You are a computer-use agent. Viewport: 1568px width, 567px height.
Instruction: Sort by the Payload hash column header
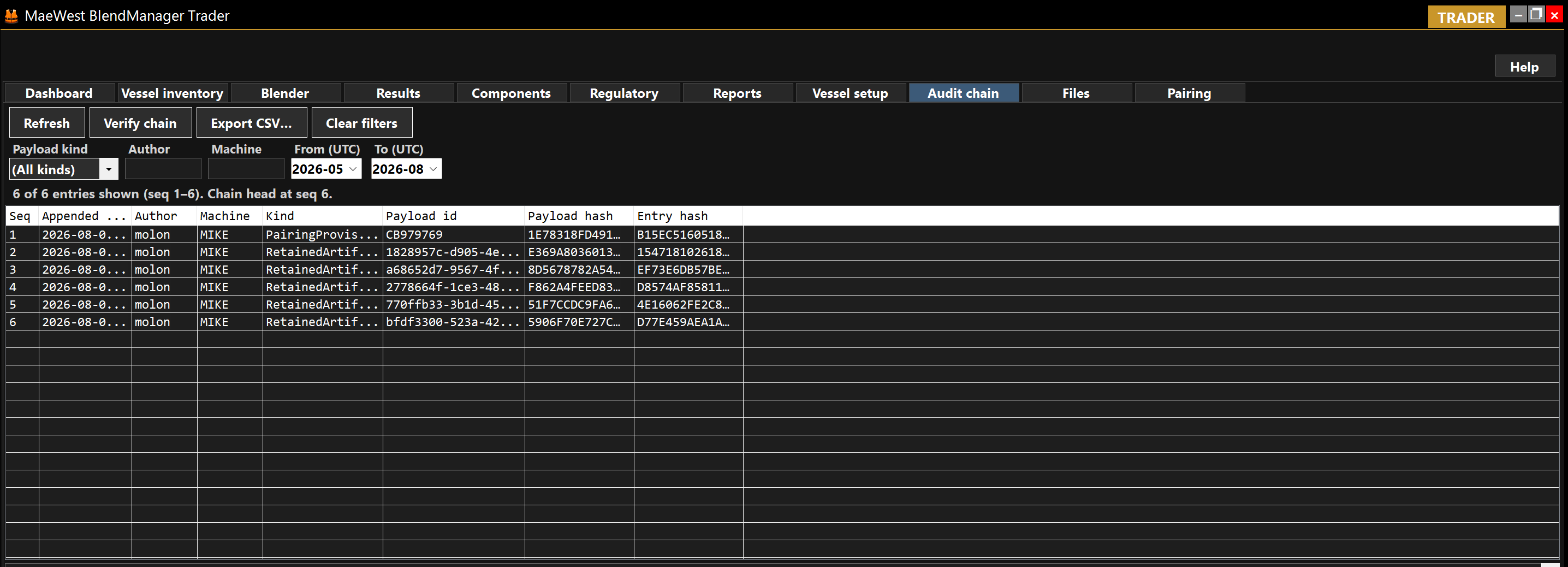point(579,216)
